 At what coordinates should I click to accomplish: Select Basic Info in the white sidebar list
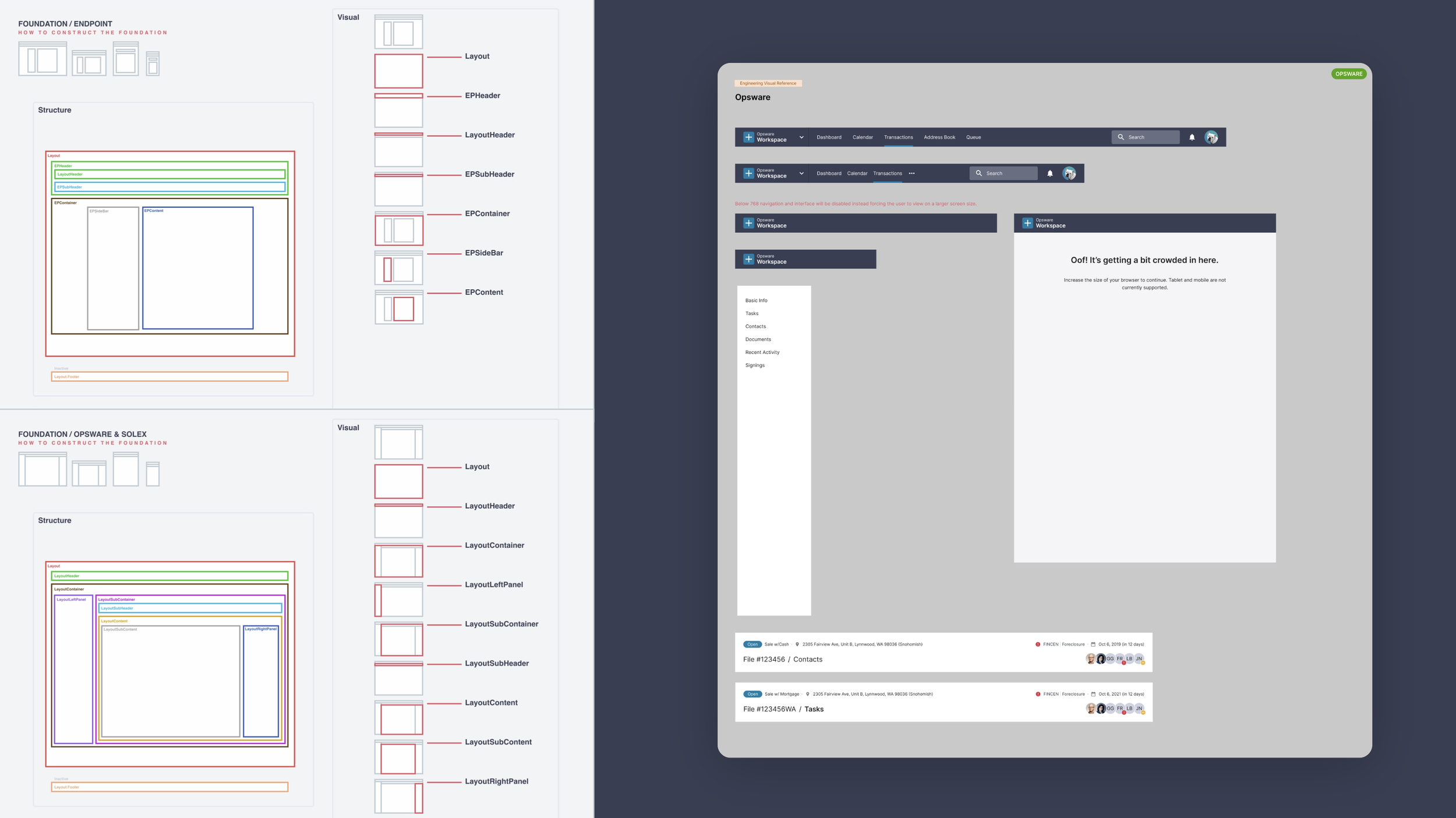coord(756,300)
